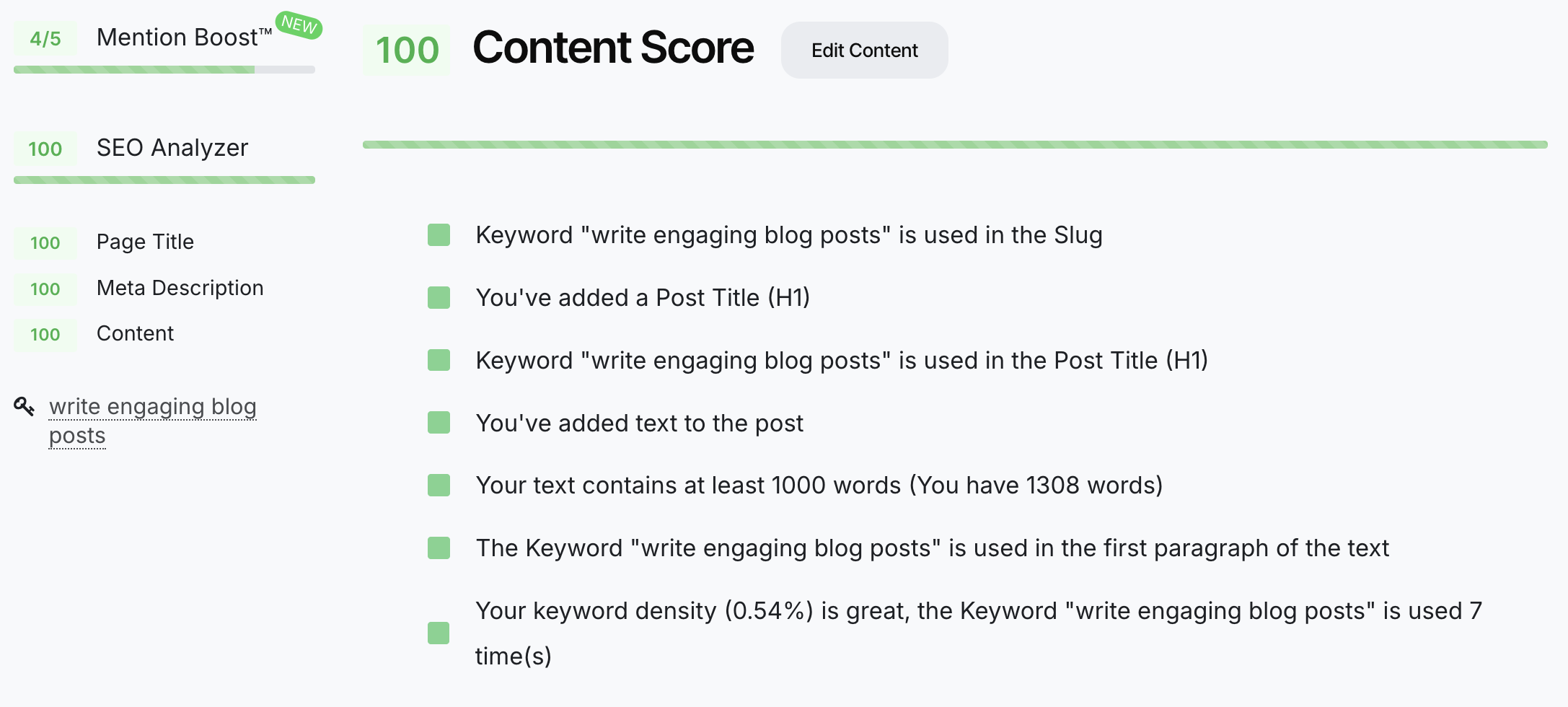Go to the Page Title item
1568x707 pixels.
coord(145,242)
